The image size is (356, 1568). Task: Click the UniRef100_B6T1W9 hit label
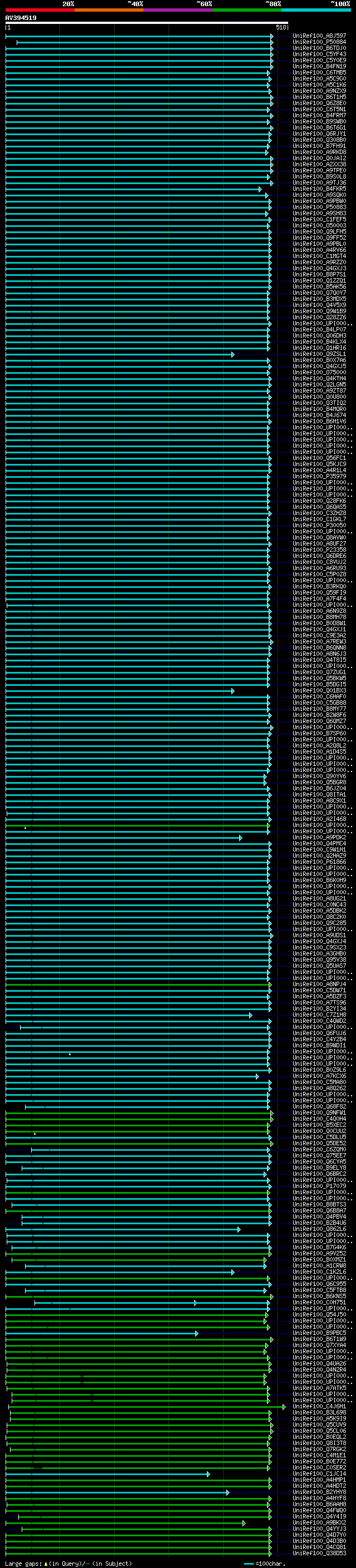[319, 1338]
